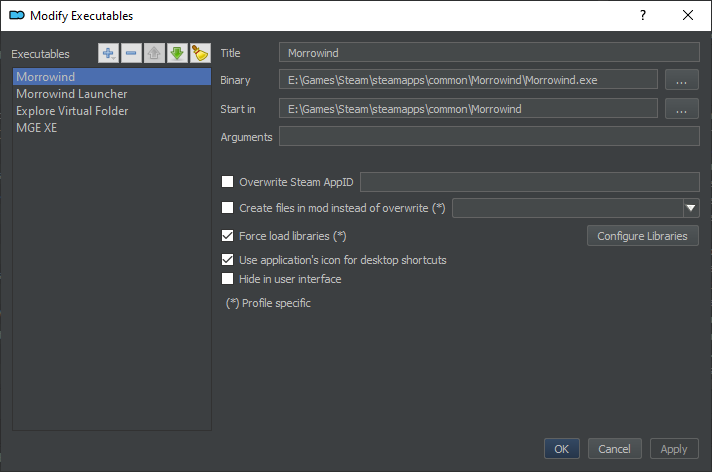
Task: Click the move executable down green arrow
Action: click(x=177, y=53)
